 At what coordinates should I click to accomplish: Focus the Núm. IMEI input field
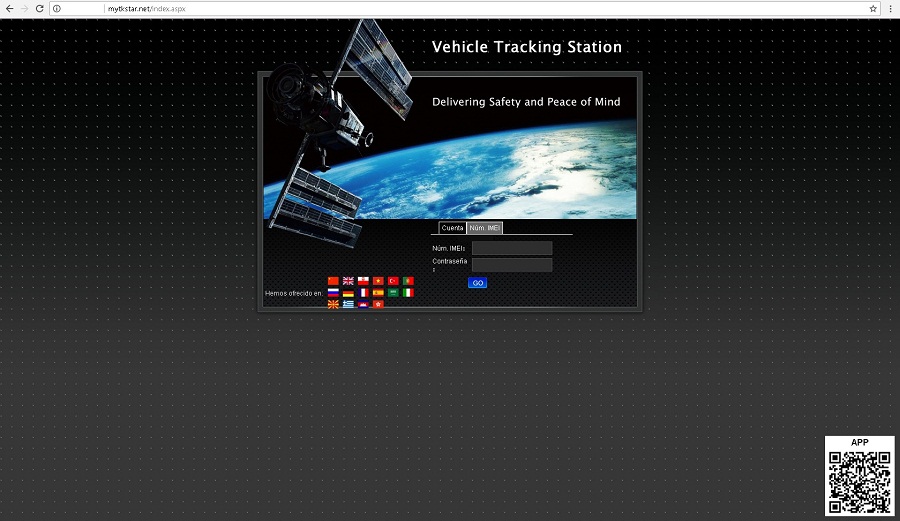512,248
